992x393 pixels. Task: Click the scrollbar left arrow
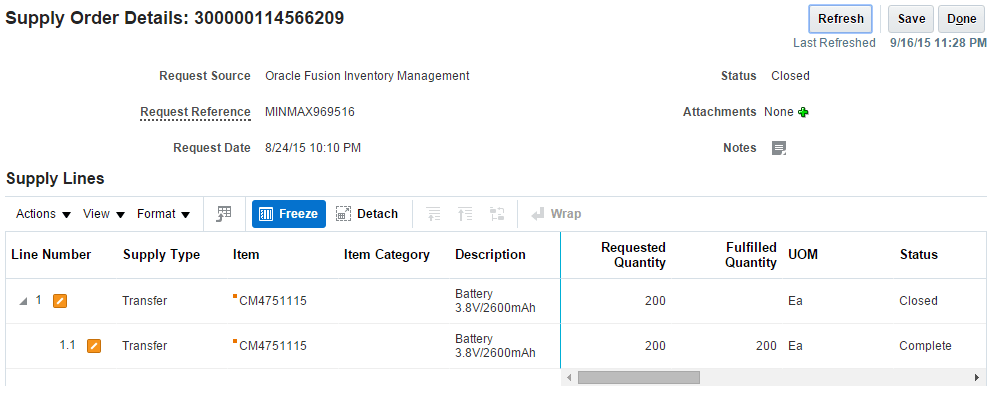[569, 378]
